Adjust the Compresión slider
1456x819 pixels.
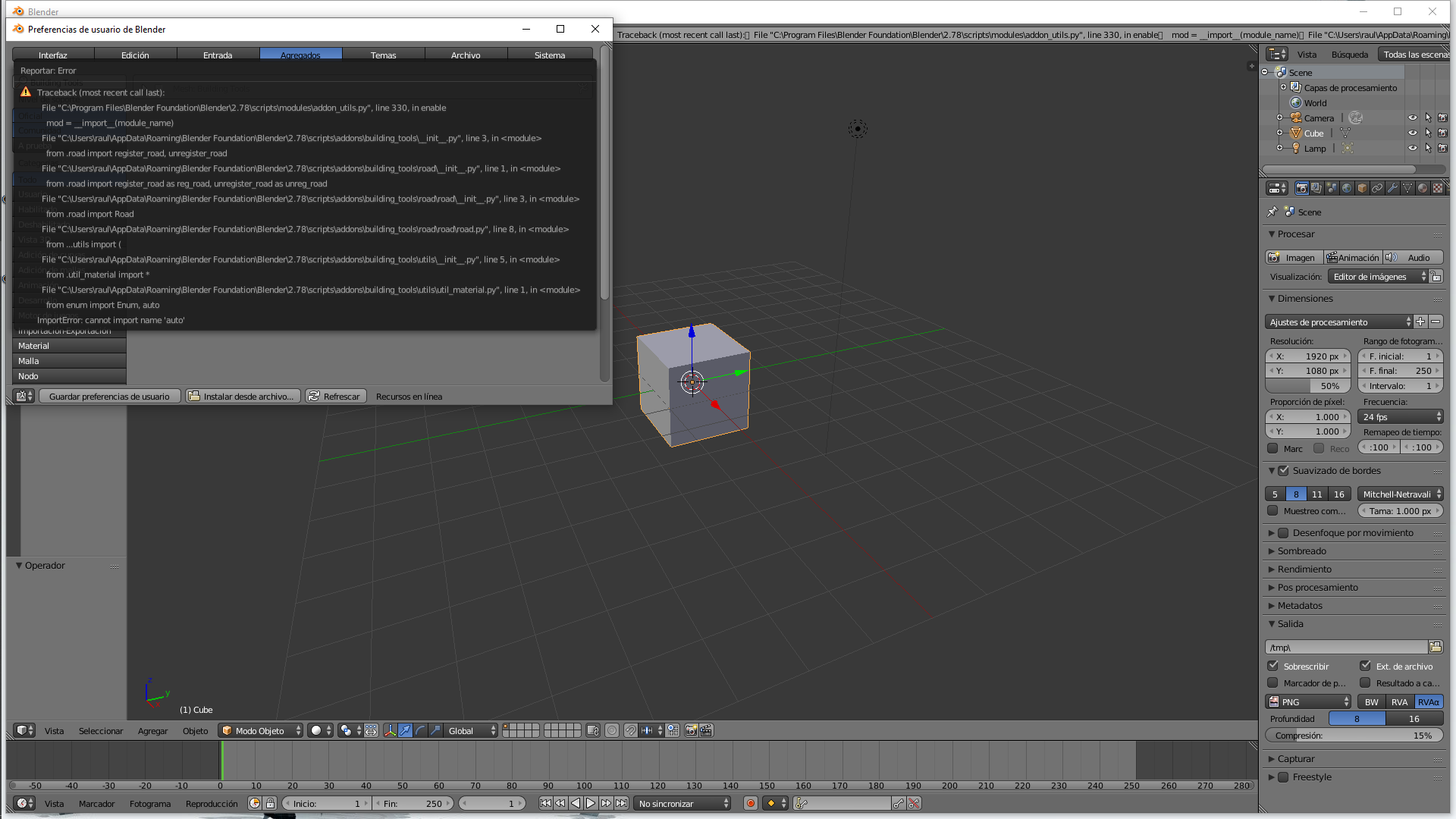pos(1354,736)
